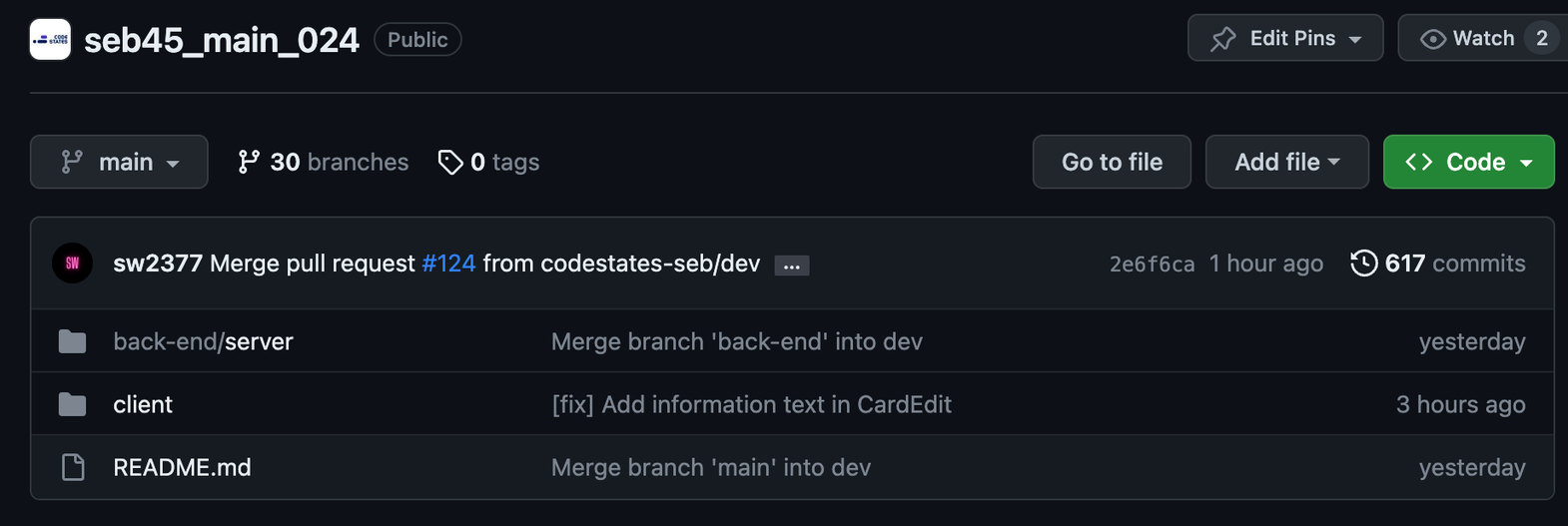The height and width of the screenshot is (526, 1568).
Task: Open the green Code dropdown
Action: pos(1468,162)
